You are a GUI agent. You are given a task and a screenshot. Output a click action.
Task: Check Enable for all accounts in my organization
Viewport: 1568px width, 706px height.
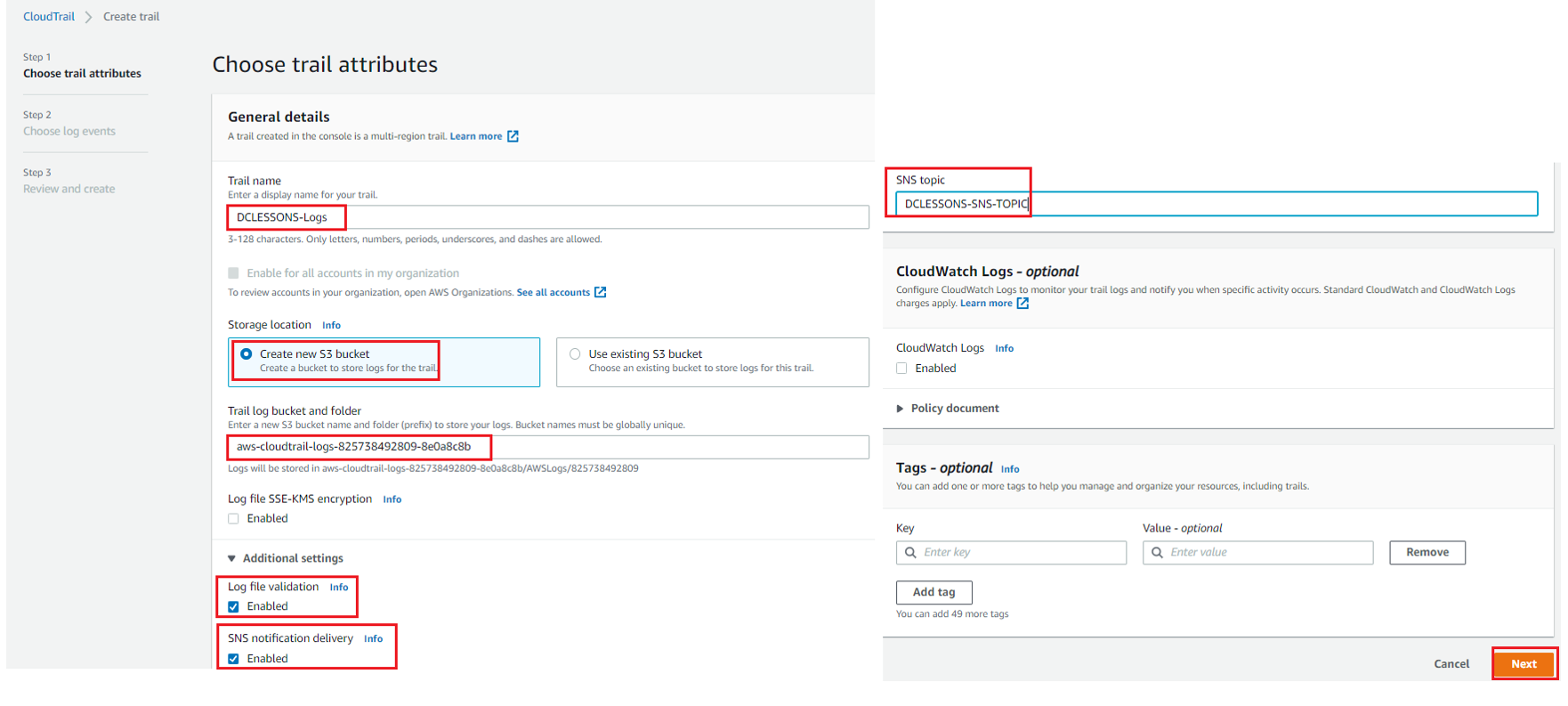click(233, 273)
